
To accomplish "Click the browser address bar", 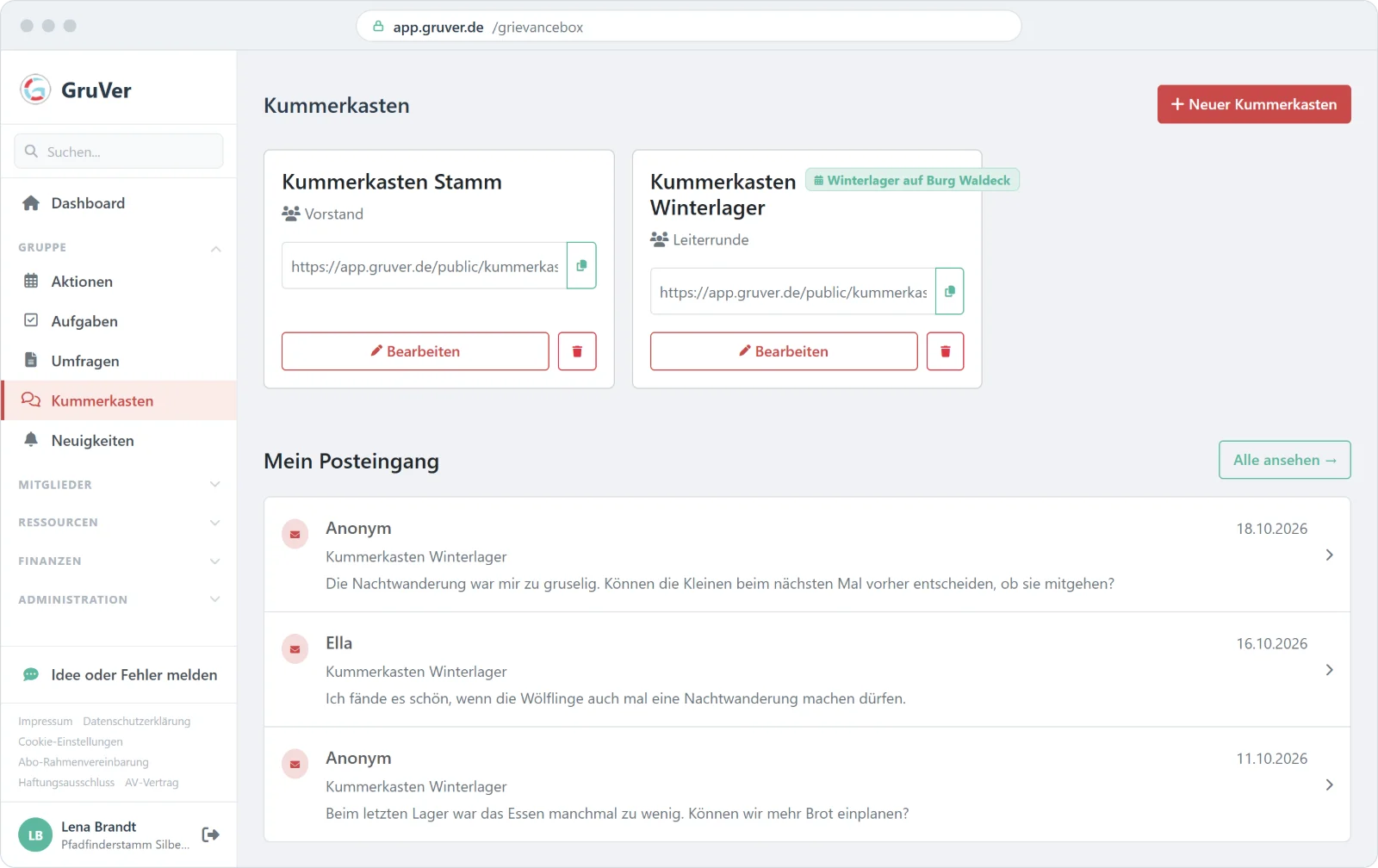I will [689, 27].
